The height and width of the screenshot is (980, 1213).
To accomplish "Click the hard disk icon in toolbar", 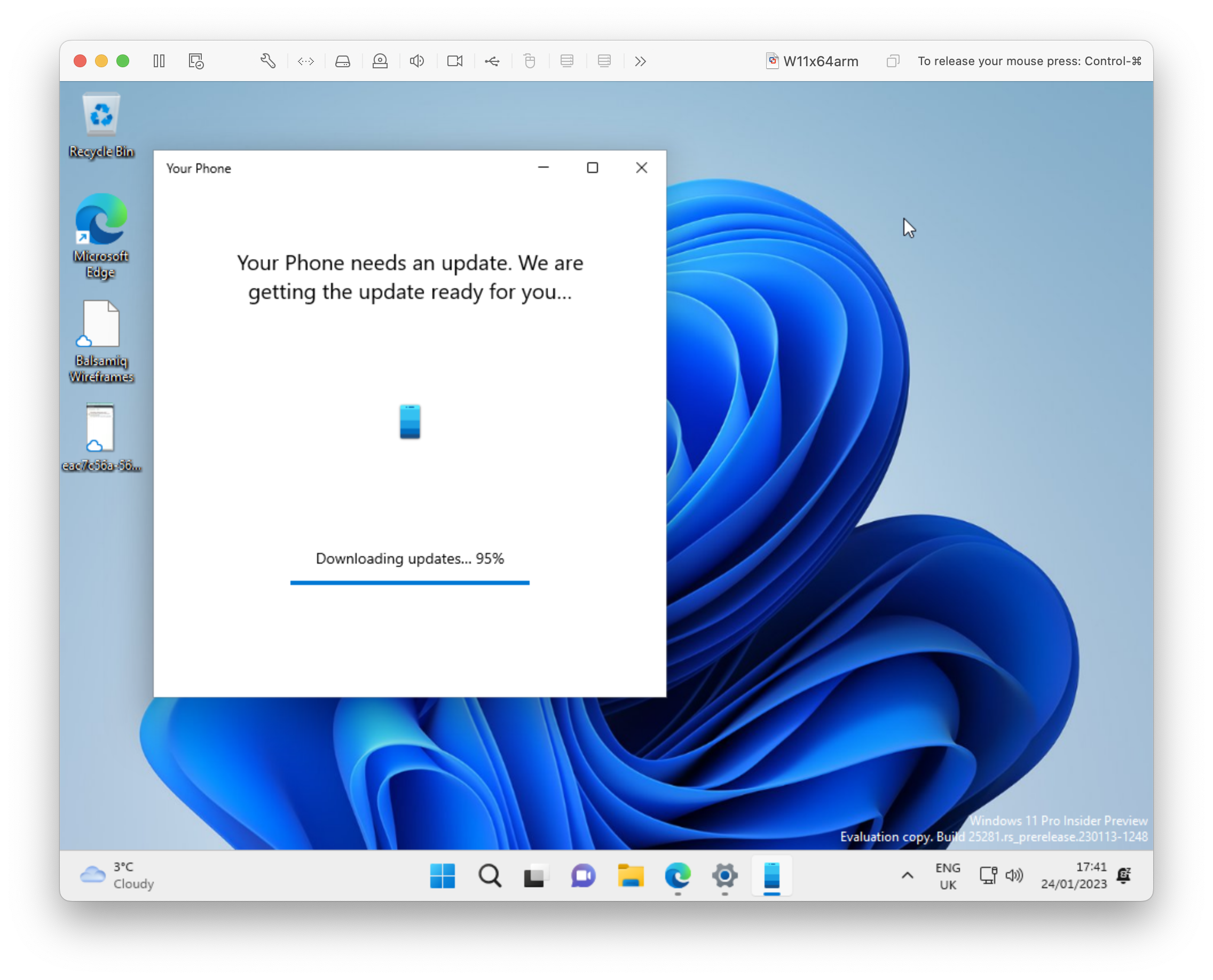I will pyautogui.click(x=343, y=61).
